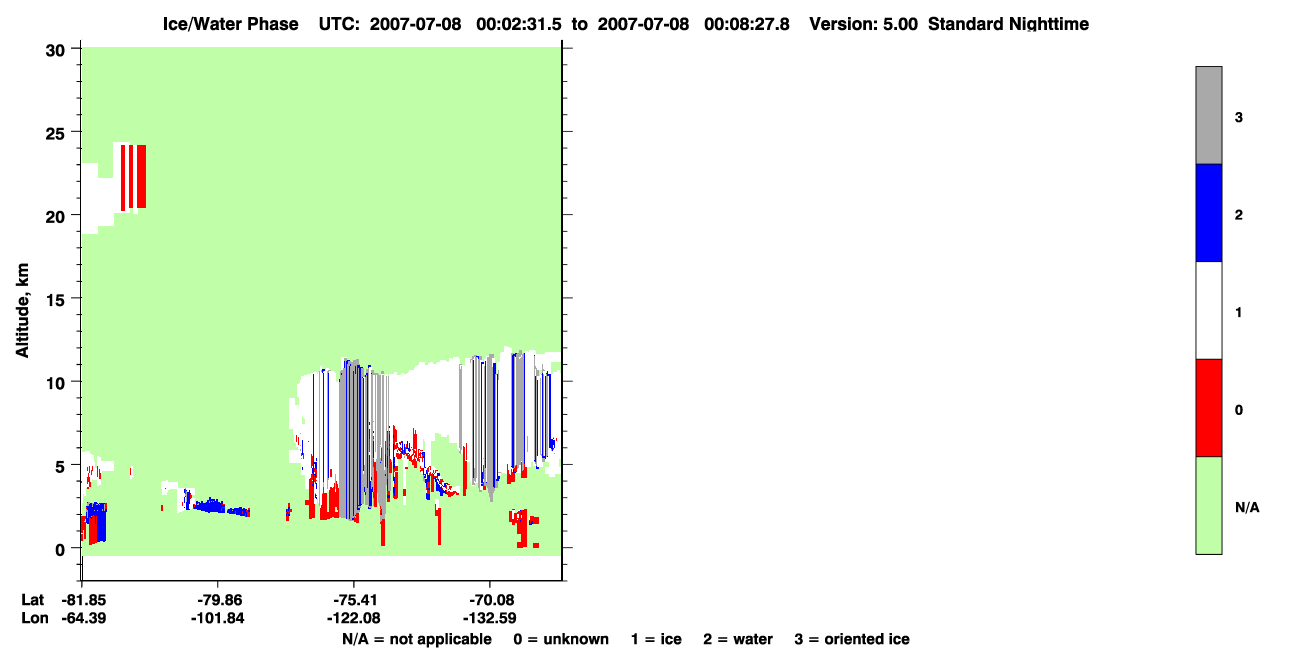Click the red striped feature near 22 km altitude

pos(134,177)
